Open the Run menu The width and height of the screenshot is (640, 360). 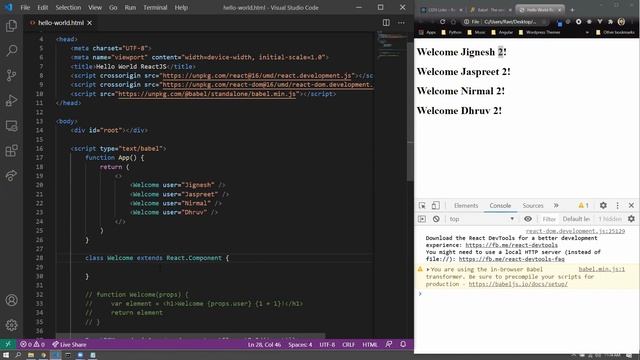[x=130, y=7]
